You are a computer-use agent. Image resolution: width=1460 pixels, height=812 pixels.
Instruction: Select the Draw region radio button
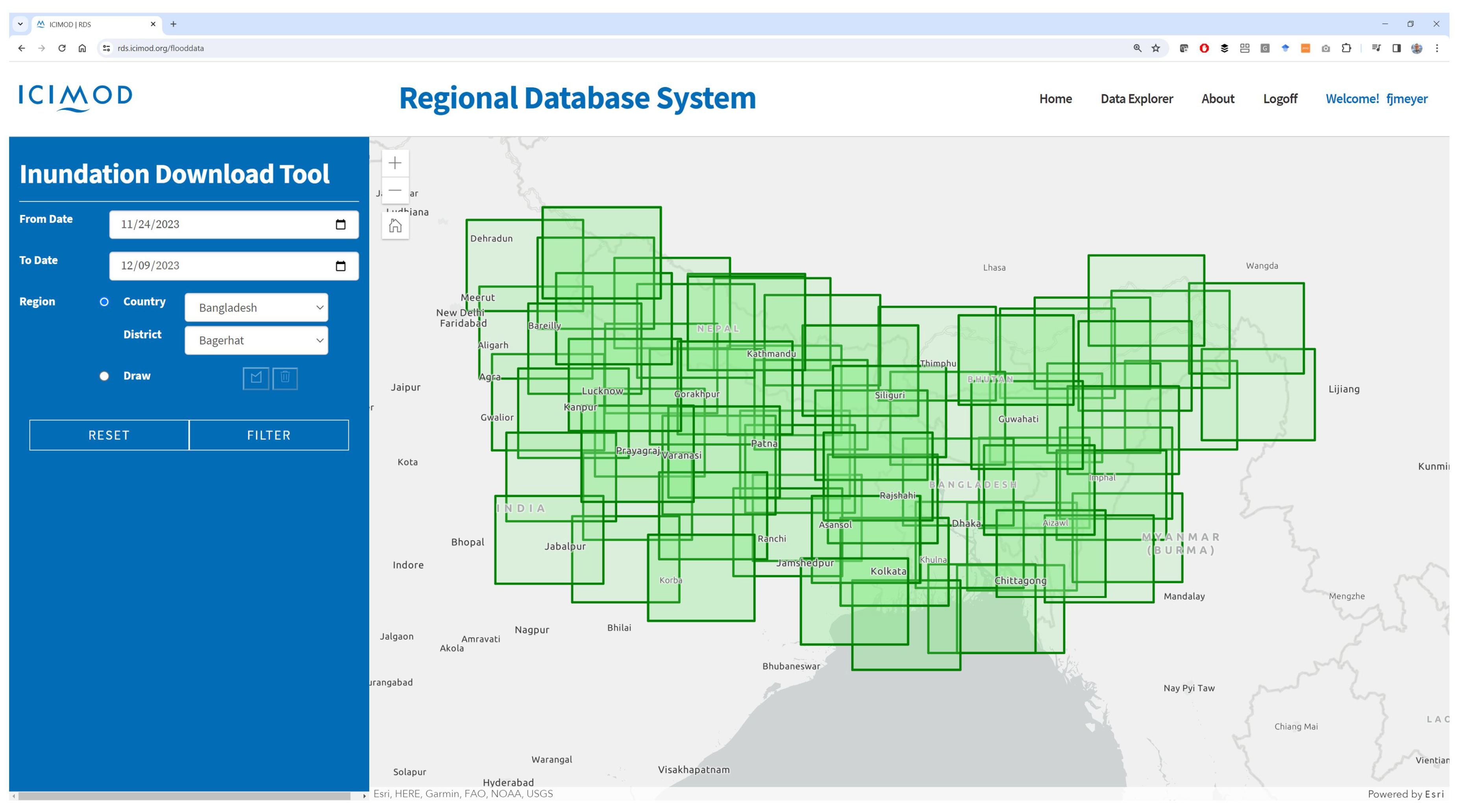click(104, 375)
